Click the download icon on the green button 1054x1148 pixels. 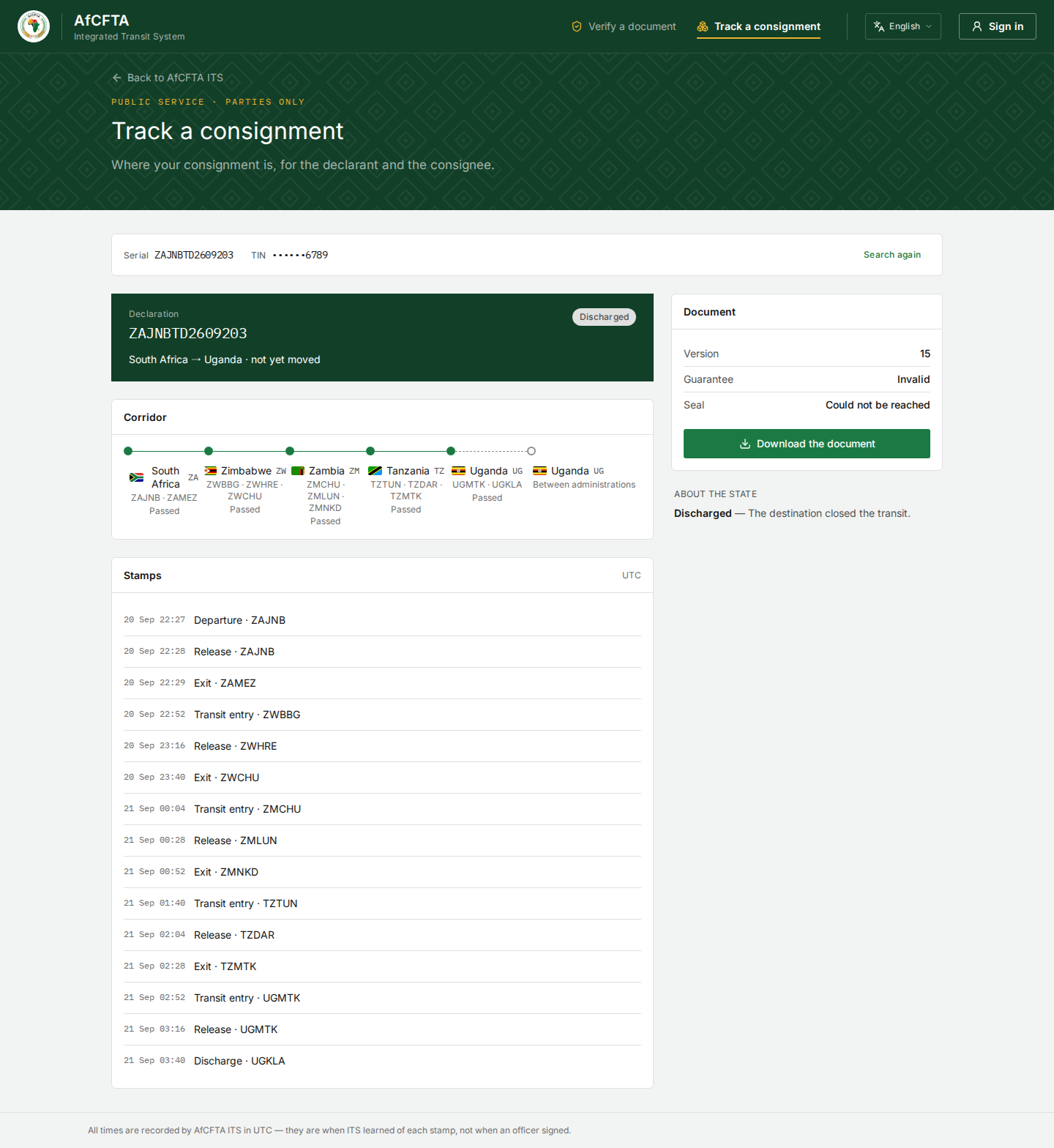click(x=745, y=444)
